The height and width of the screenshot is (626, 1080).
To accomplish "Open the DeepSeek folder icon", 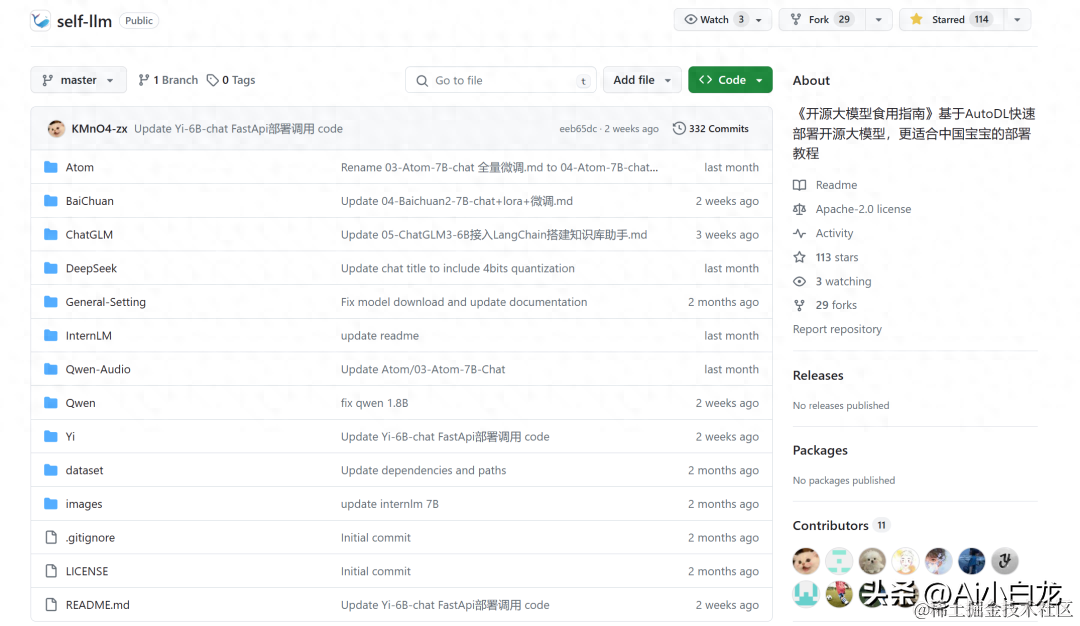I will pyautogui.click(x=50, y=269).
